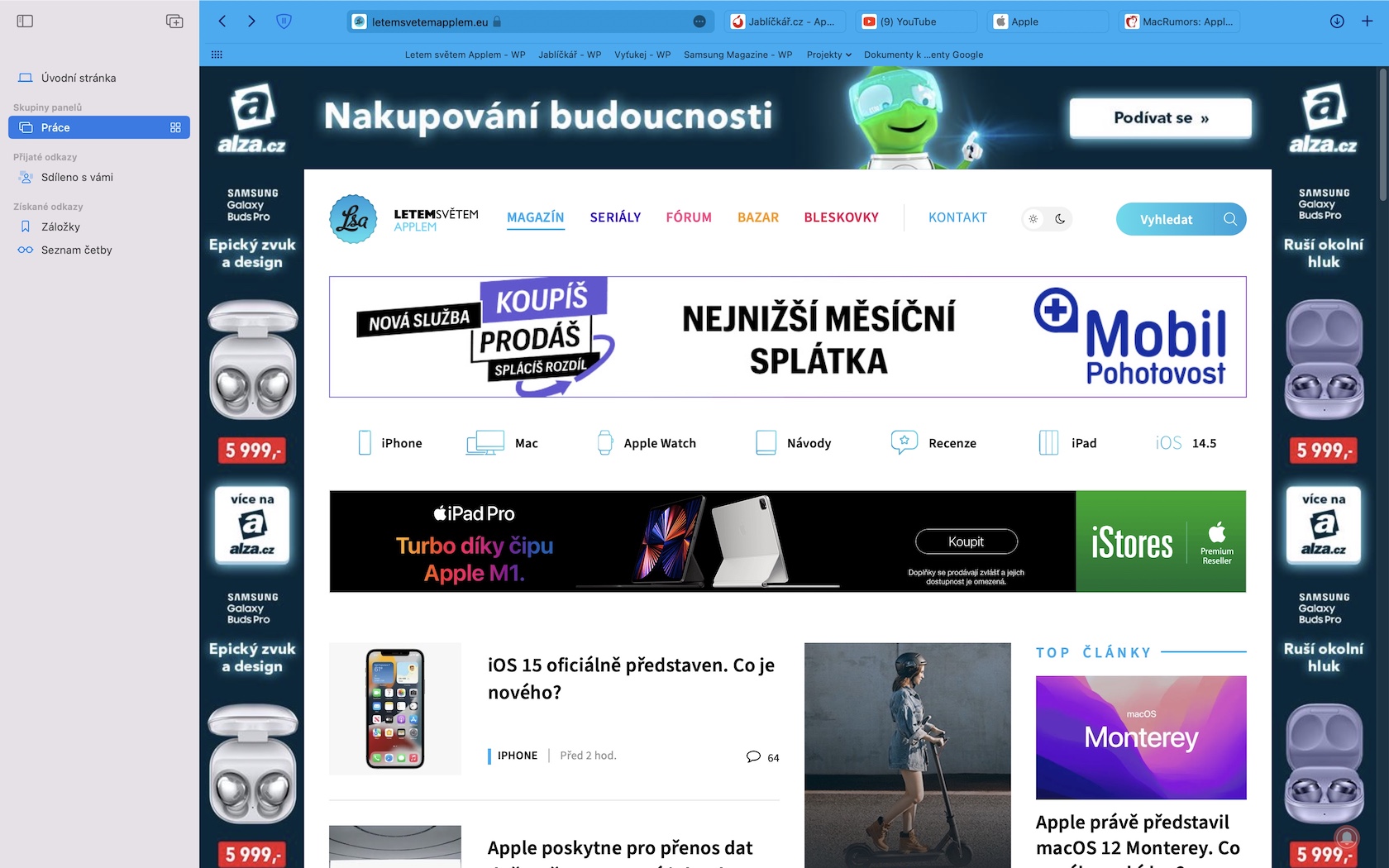Open Jablíčkář - WP bookmark
The height and width of the screenshot is (868, 1389).
[570, 55]
